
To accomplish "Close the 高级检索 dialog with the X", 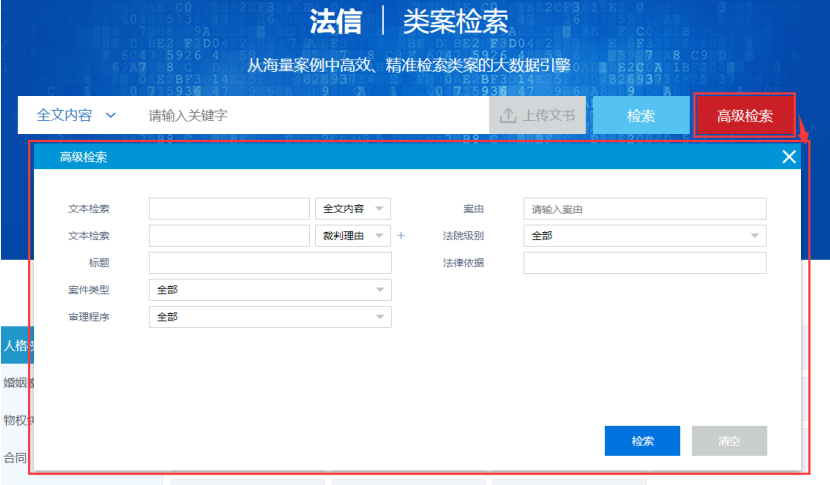I will coord(789,157).
